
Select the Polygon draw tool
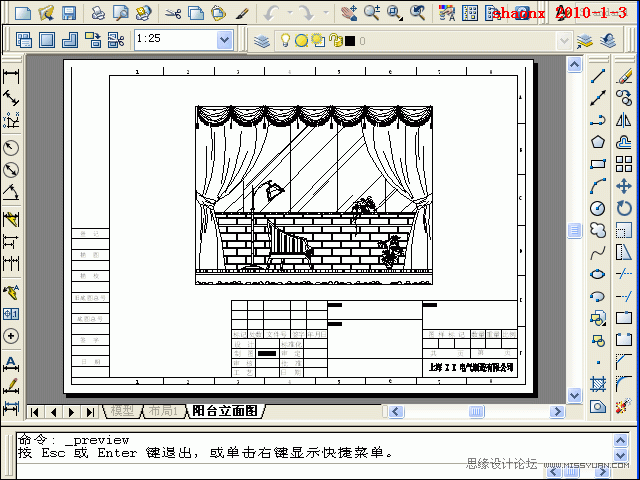pos(598,142)
